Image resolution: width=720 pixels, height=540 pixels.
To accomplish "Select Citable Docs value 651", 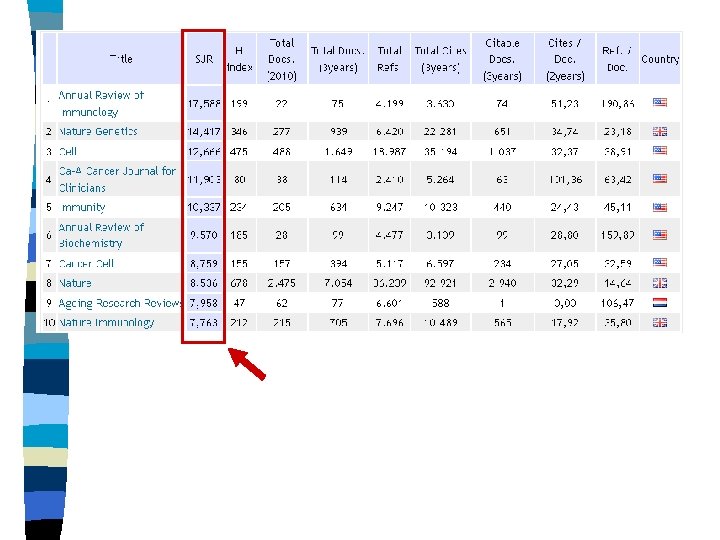I will [502, 131].
